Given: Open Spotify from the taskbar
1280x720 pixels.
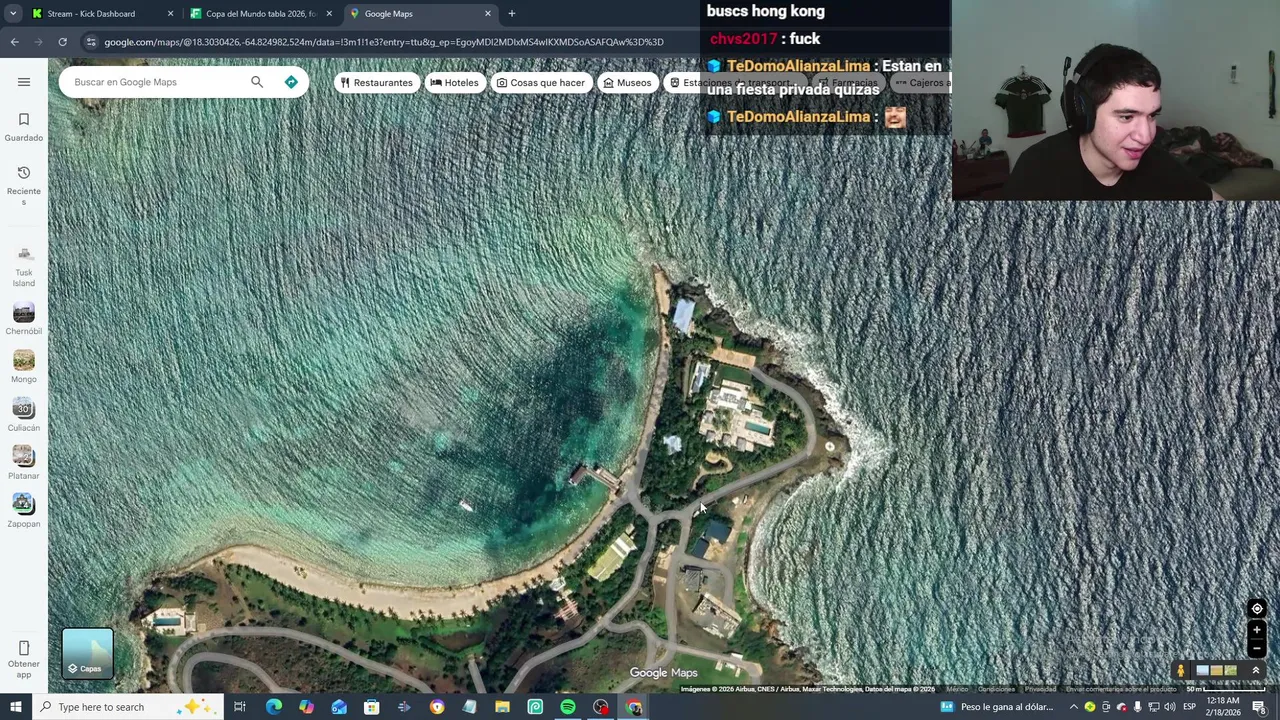Looking at the screenshot, I should [568, 707].
